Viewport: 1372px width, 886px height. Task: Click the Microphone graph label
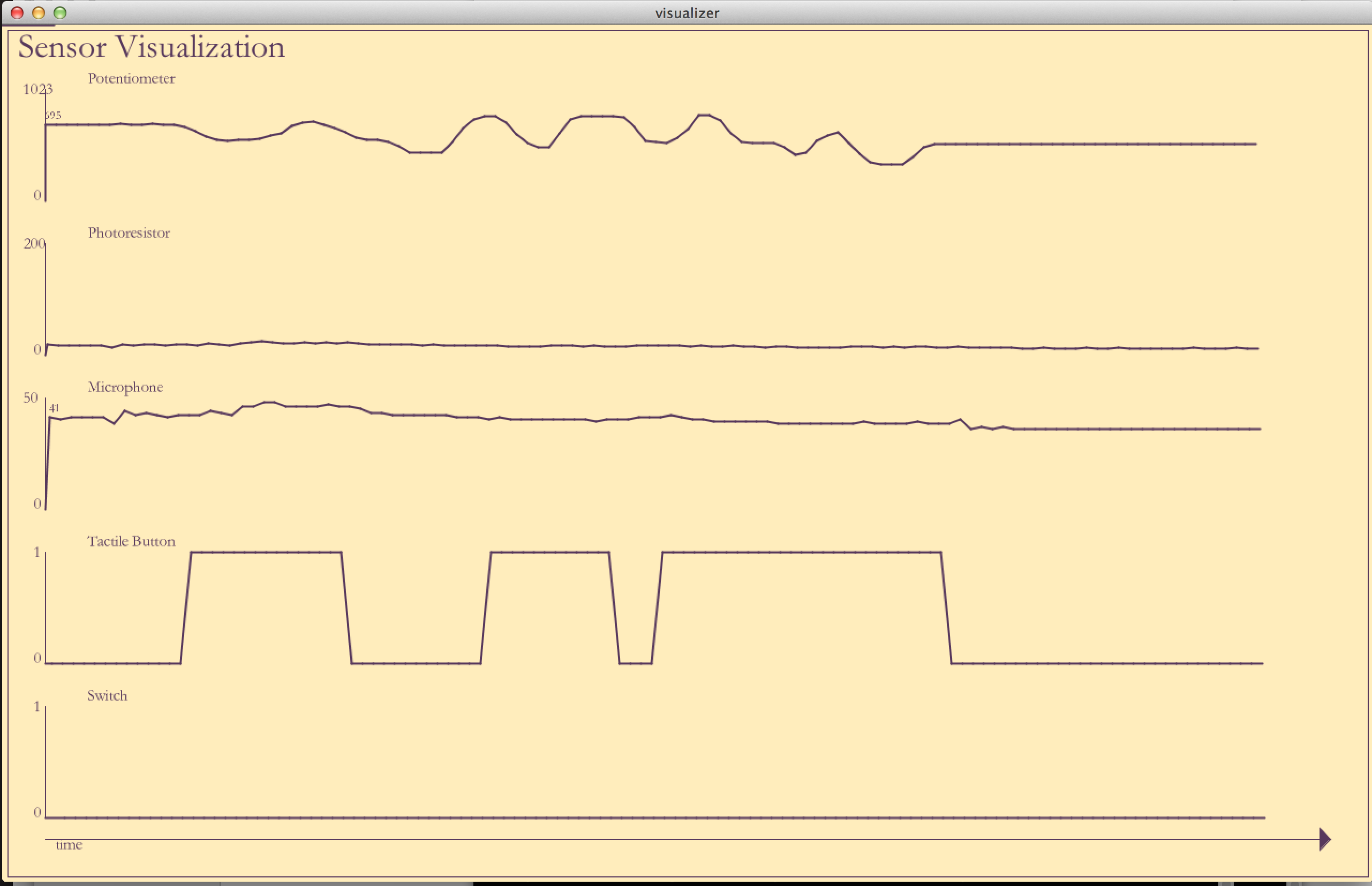pyautogui.click(x=125, y=387)
